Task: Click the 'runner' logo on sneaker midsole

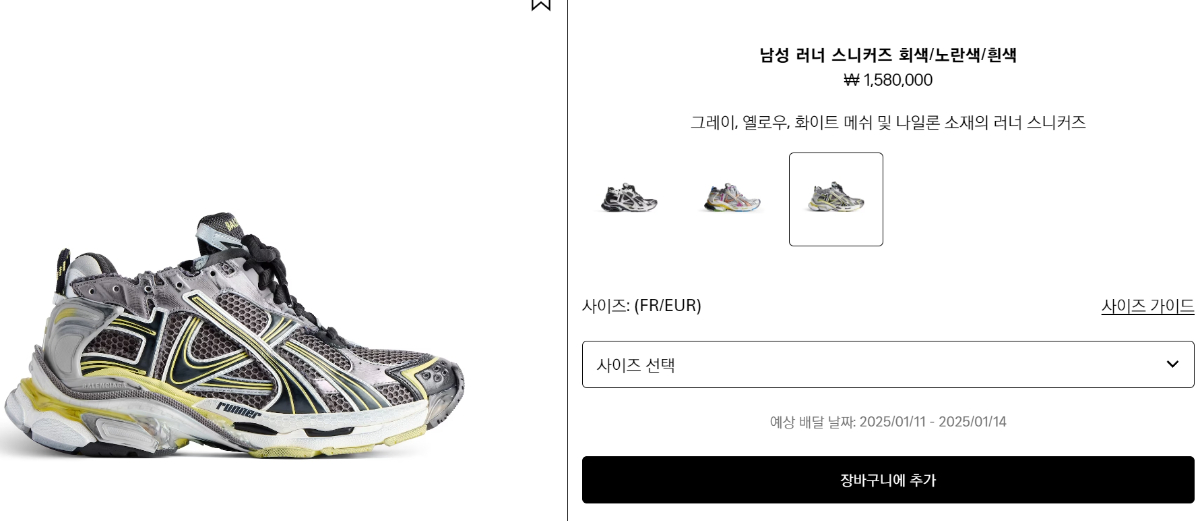Action: 238,410
